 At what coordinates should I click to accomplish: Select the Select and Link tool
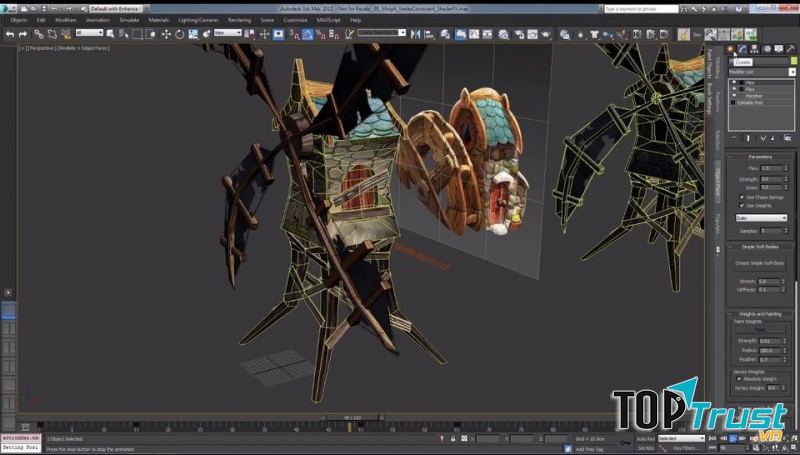tap(39, 33)
